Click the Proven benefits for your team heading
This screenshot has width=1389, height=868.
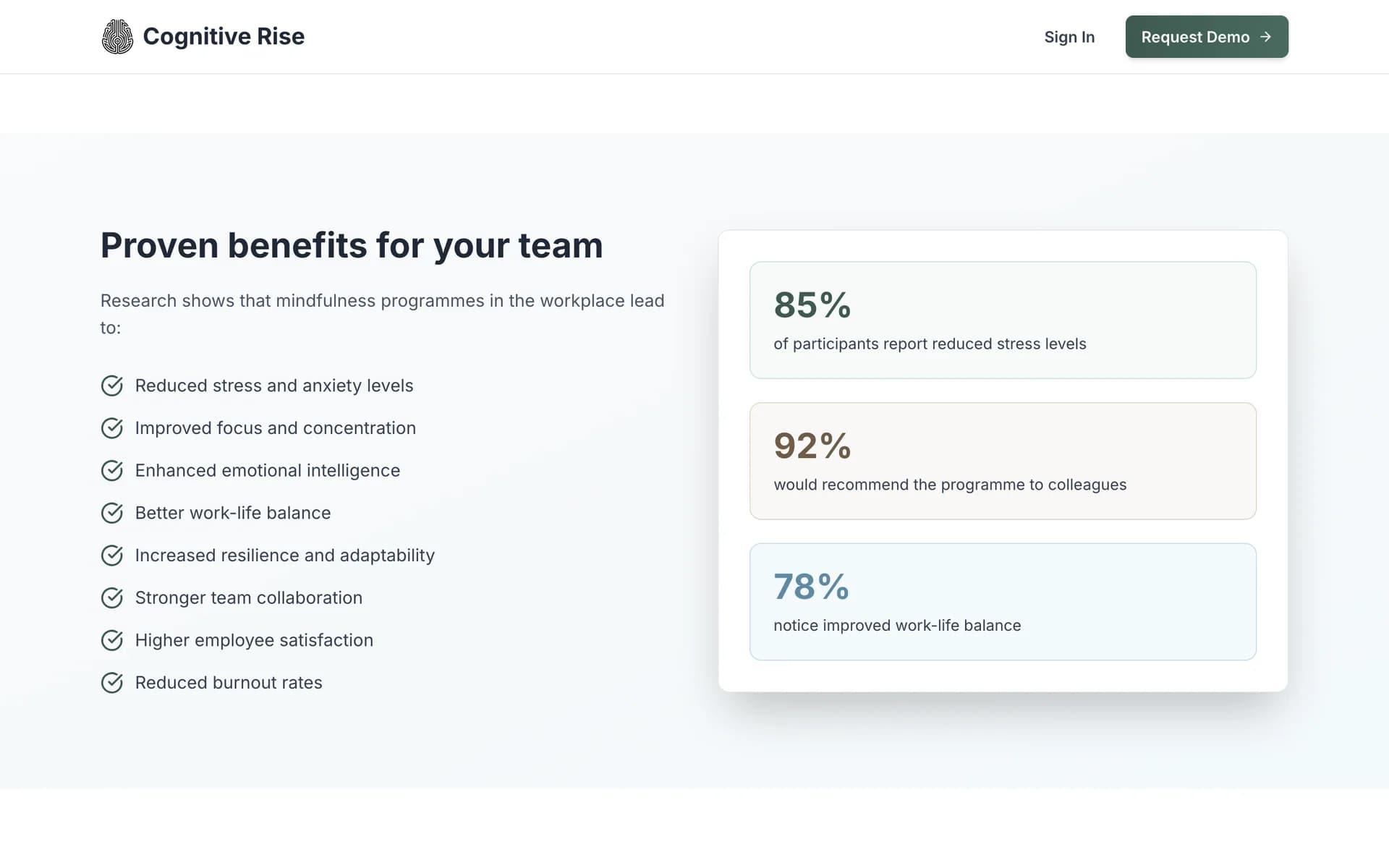point(352,245)
